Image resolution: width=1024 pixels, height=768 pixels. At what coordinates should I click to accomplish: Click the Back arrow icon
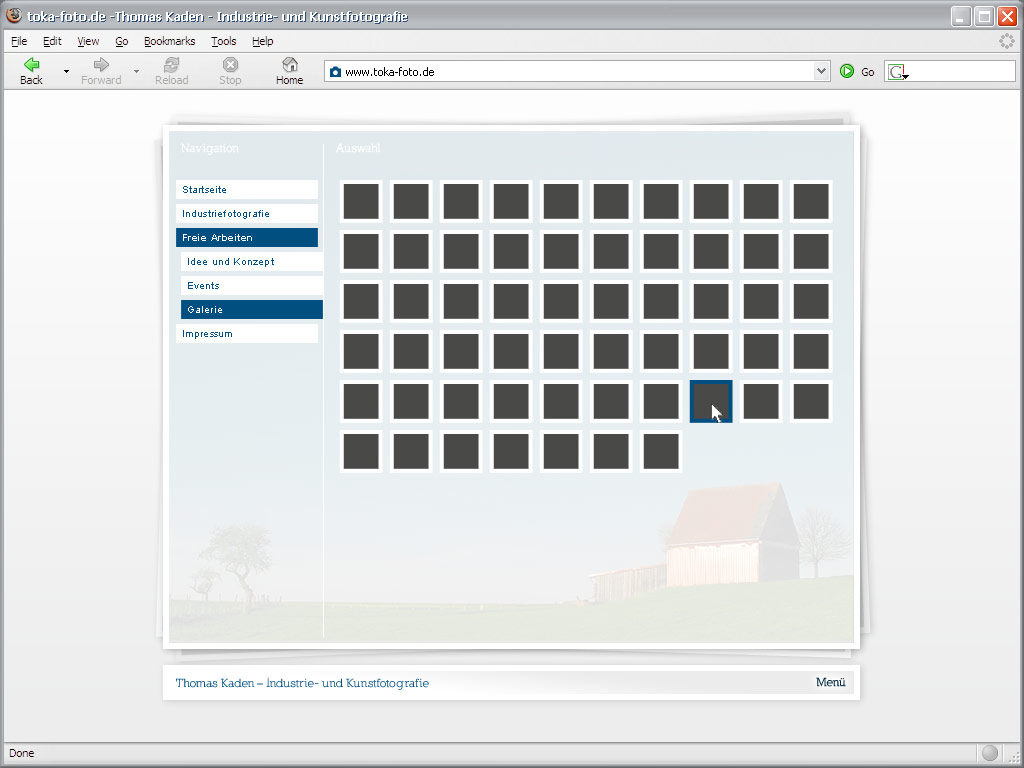[31, 65]
